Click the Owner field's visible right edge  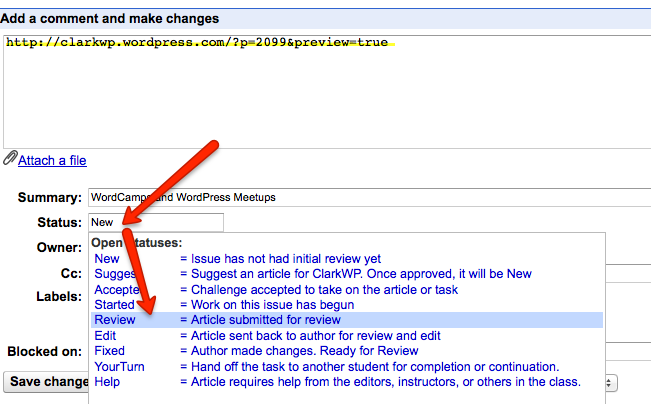pos(627,247)
